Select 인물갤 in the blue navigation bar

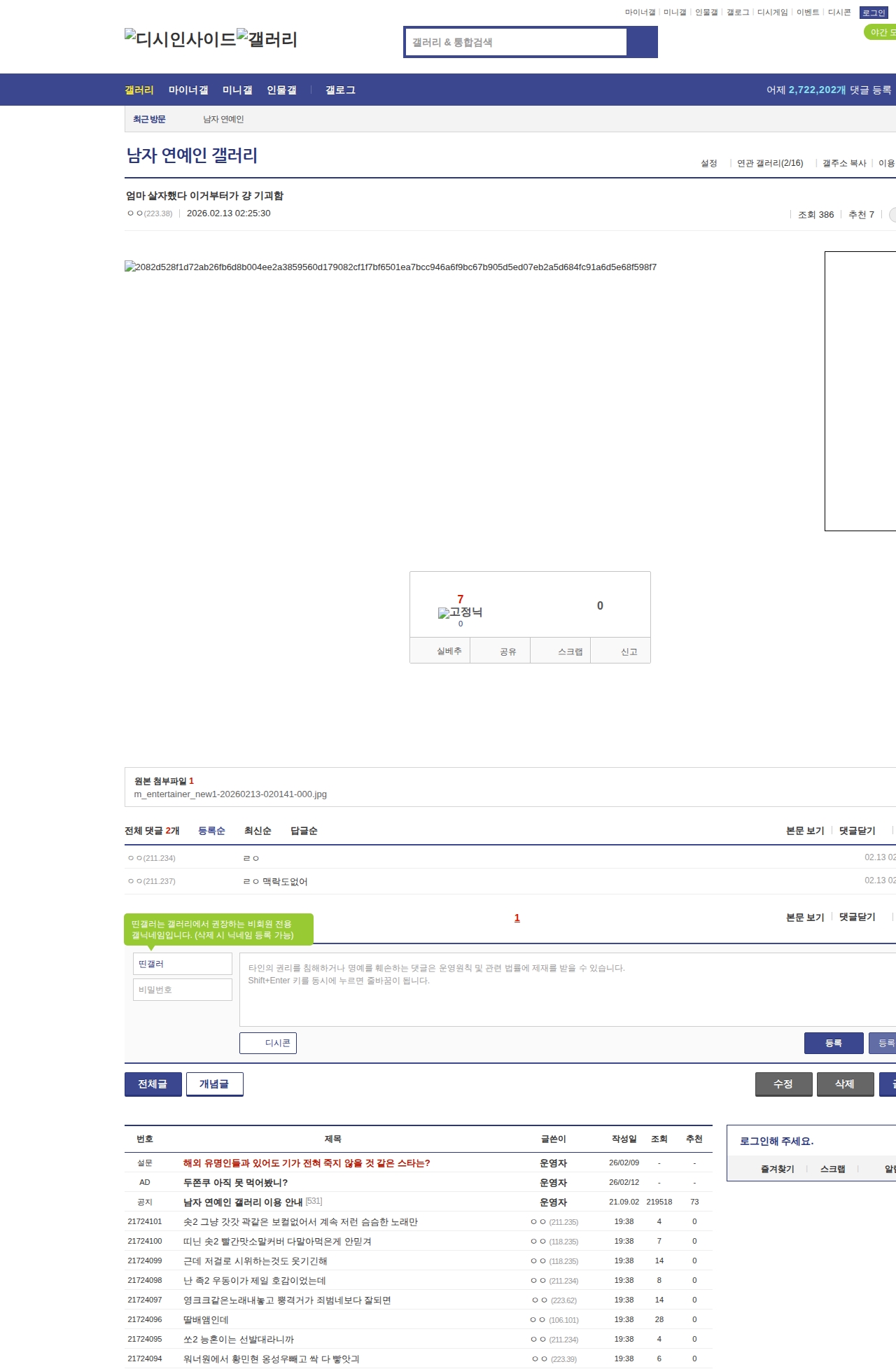coord(281,90)
